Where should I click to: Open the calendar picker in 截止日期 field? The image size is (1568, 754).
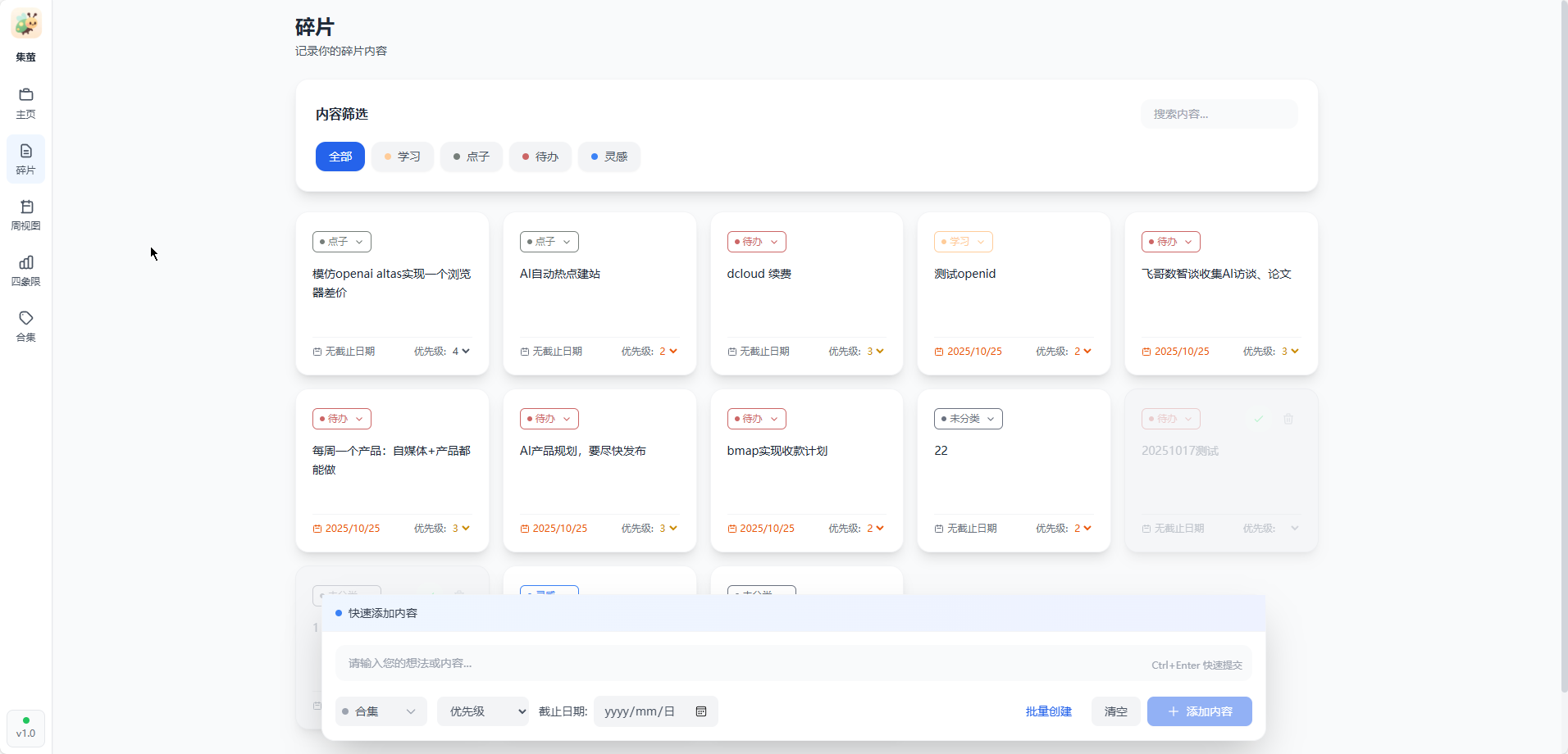point(701,711)
